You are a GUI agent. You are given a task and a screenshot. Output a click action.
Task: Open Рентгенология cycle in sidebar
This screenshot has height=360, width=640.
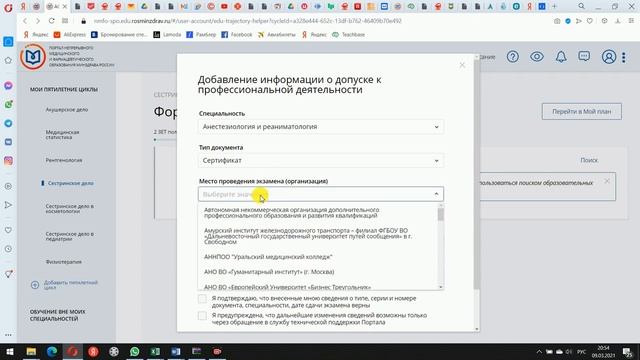coord(64,160)
